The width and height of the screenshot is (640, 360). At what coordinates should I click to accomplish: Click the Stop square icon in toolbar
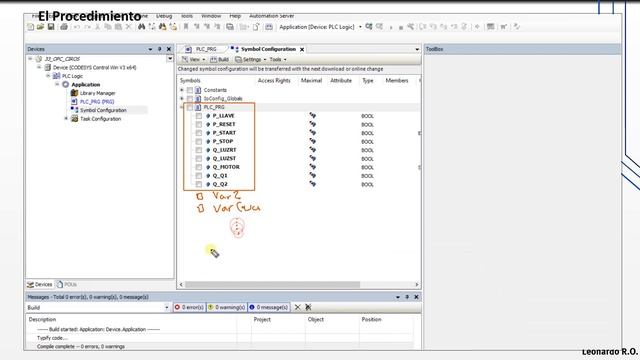point(401,27)
